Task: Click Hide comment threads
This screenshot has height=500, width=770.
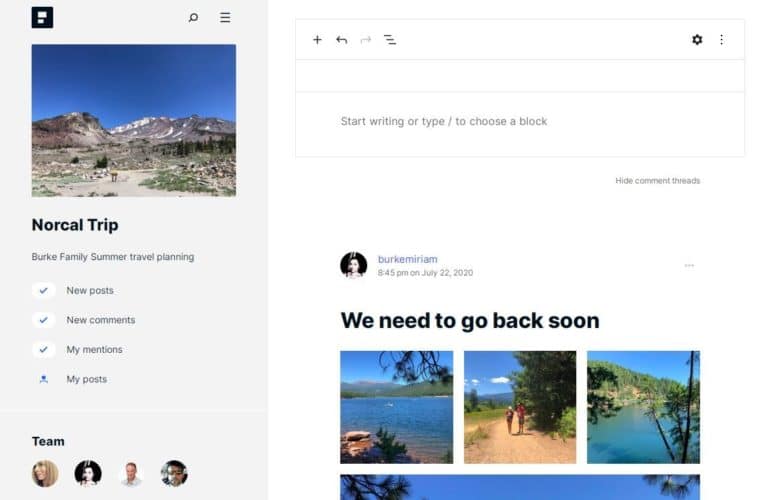Action: pos(658,181)
